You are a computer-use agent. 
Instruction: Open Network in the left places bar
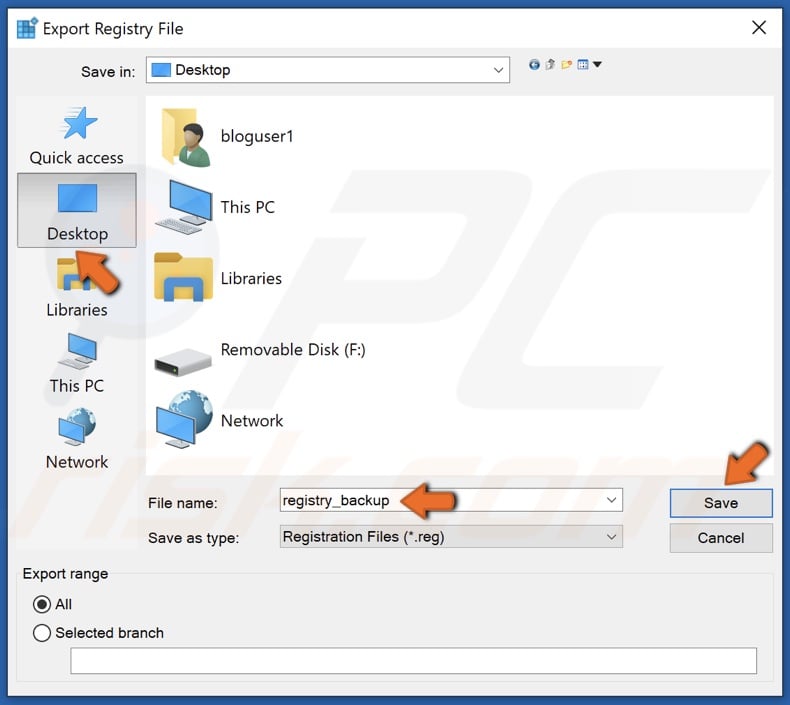[77, 439]
